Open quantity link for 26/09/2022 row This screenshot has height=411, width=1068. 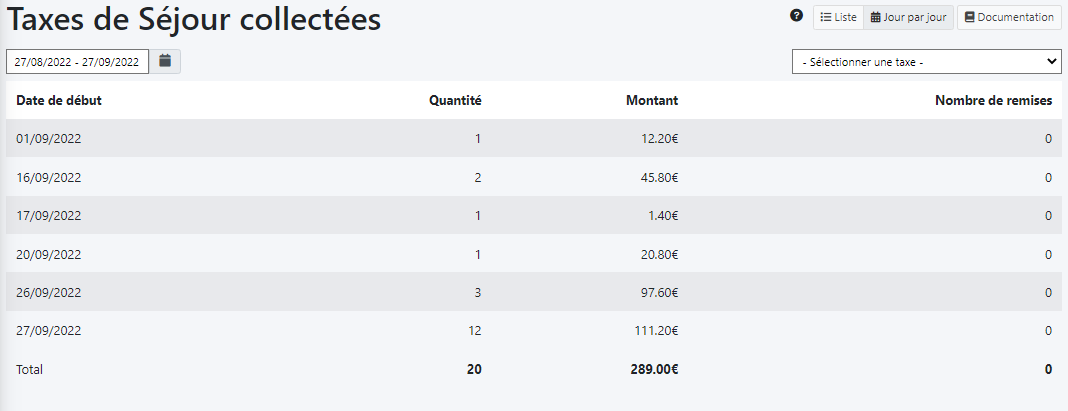click(478, 292)
